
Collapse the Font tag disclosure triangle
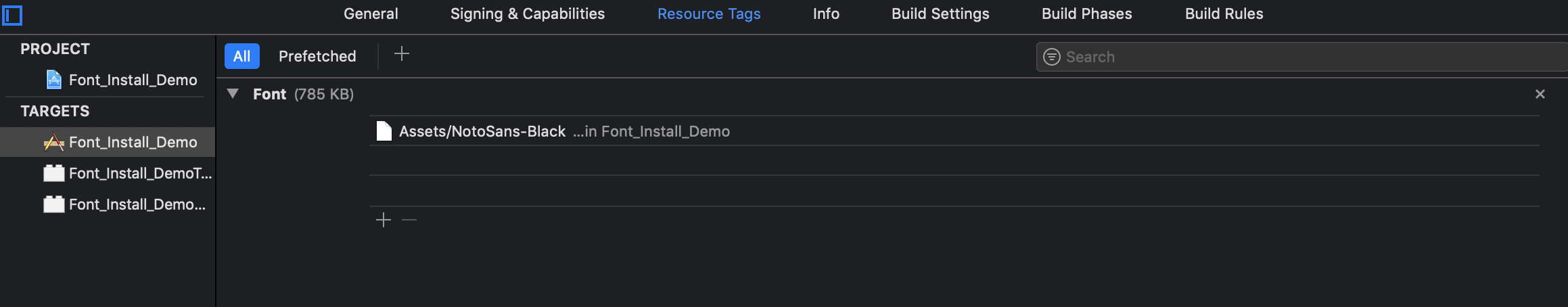point(233,94)
